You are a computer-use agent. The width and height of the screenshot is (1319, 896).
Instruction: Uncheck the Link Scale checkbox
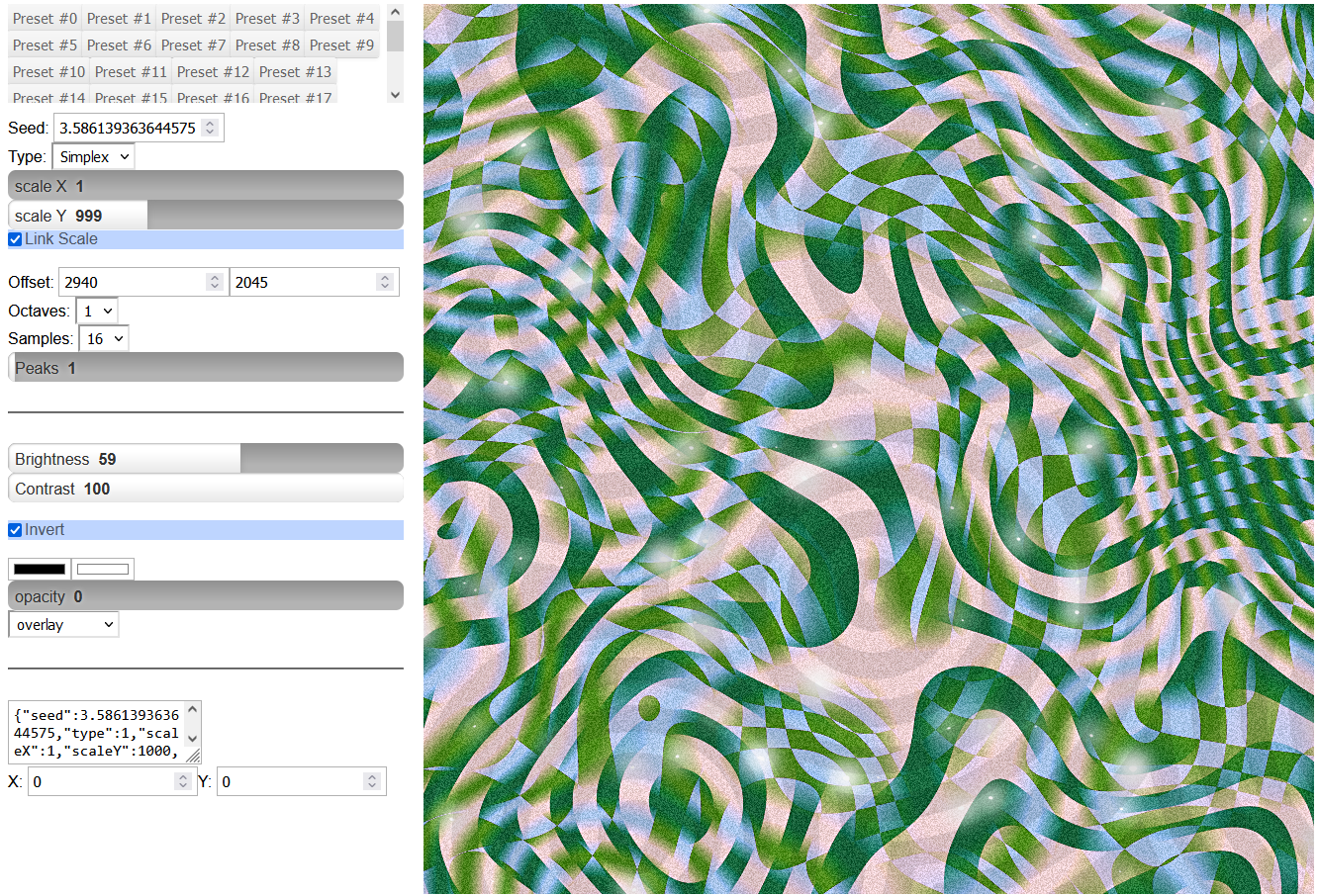point(15,239)
